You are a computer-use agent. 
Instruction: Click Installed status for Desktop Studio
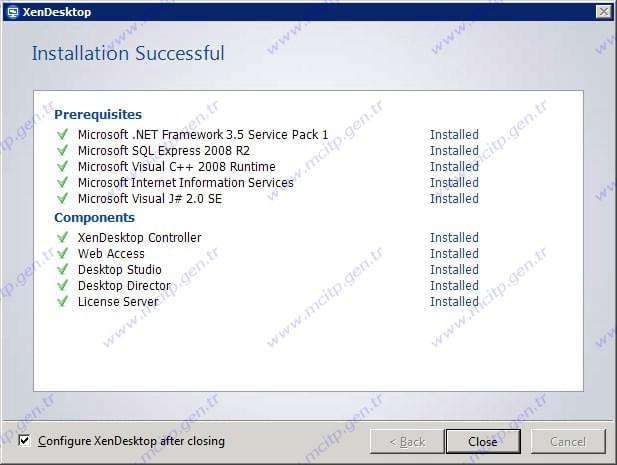pos(454,270)
